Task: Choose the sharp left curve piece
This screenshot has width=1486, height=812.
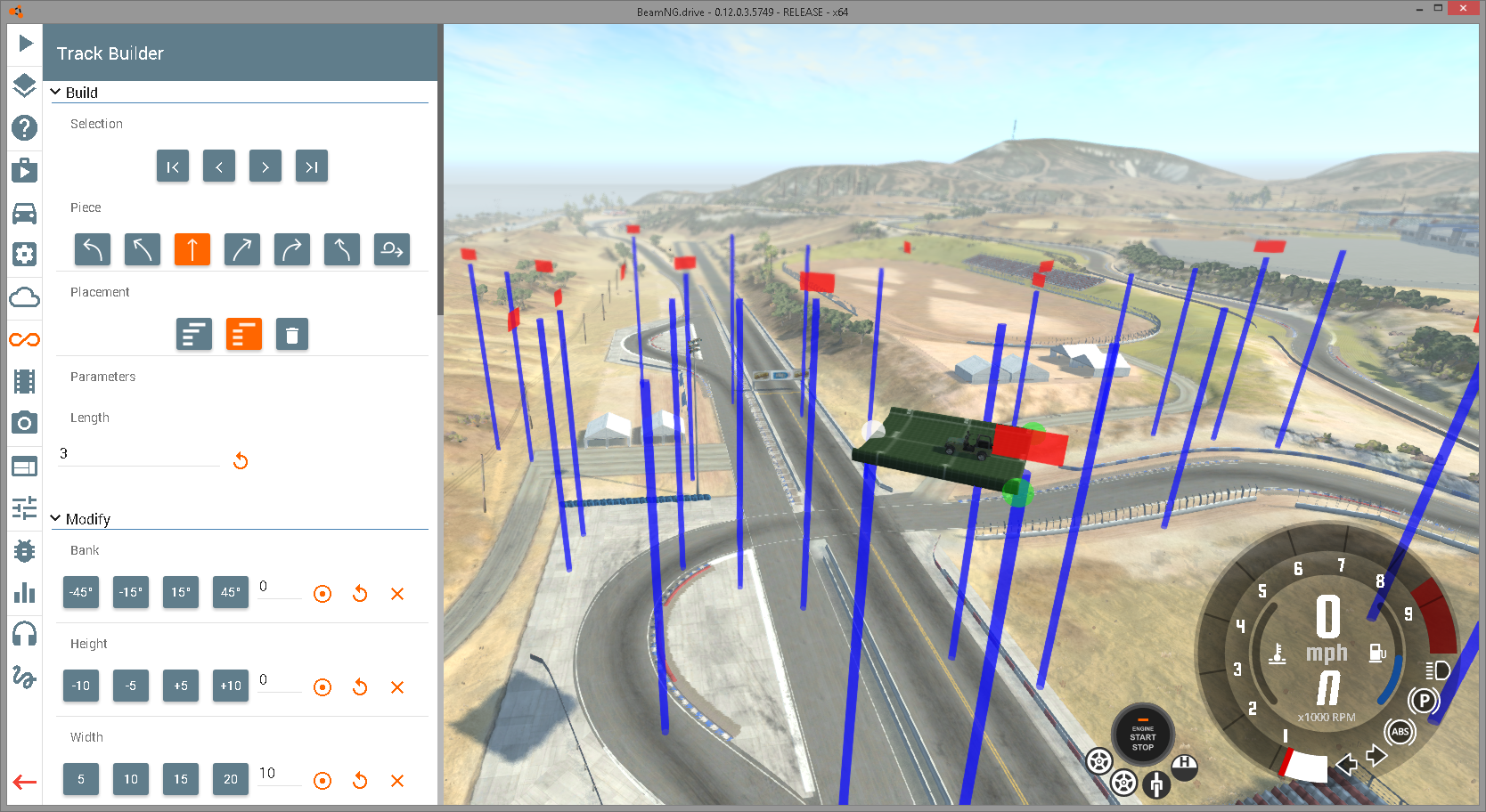Action: click(x=93, y=250)
